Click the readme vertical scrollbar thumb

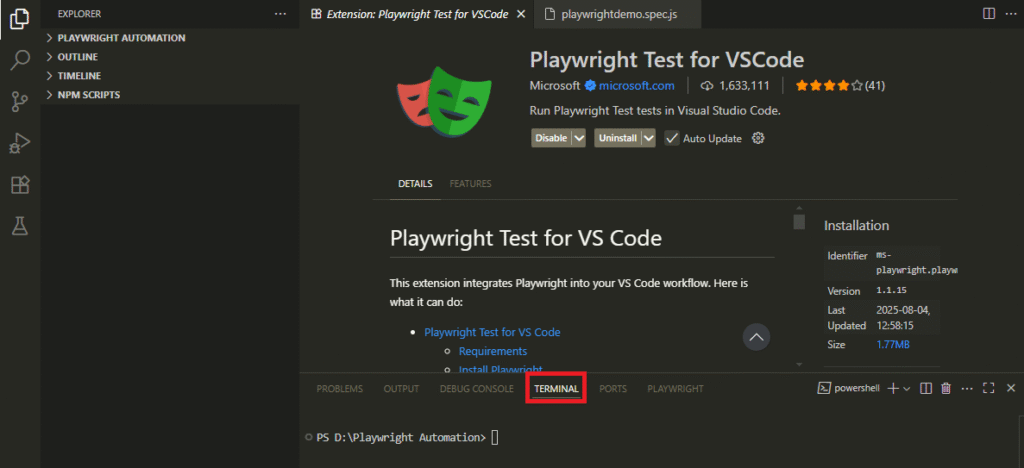[799, 221]
